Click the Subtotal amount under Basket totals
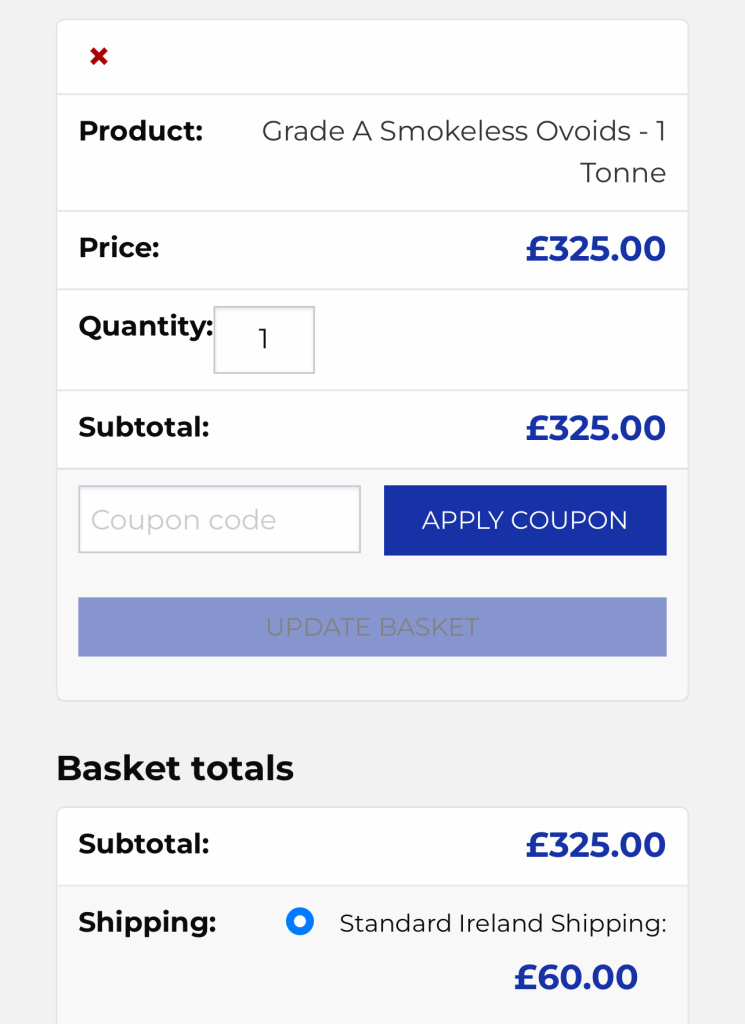745x1024 pixels. [595, 845]
